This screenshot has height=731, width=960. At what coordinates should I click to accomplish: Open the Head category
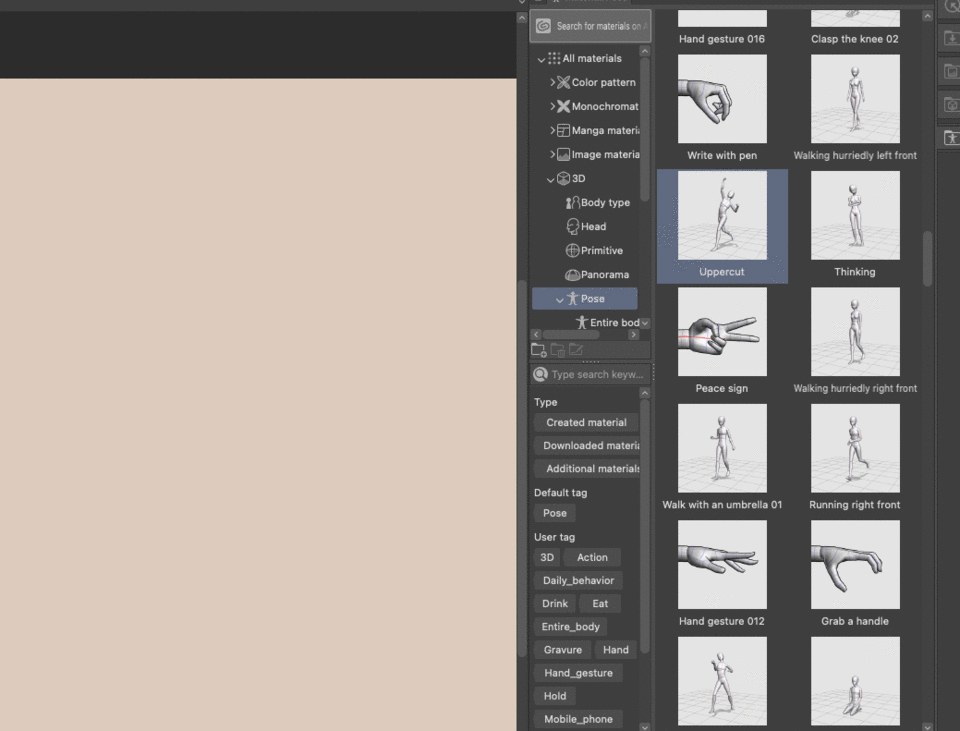(586, 227)
